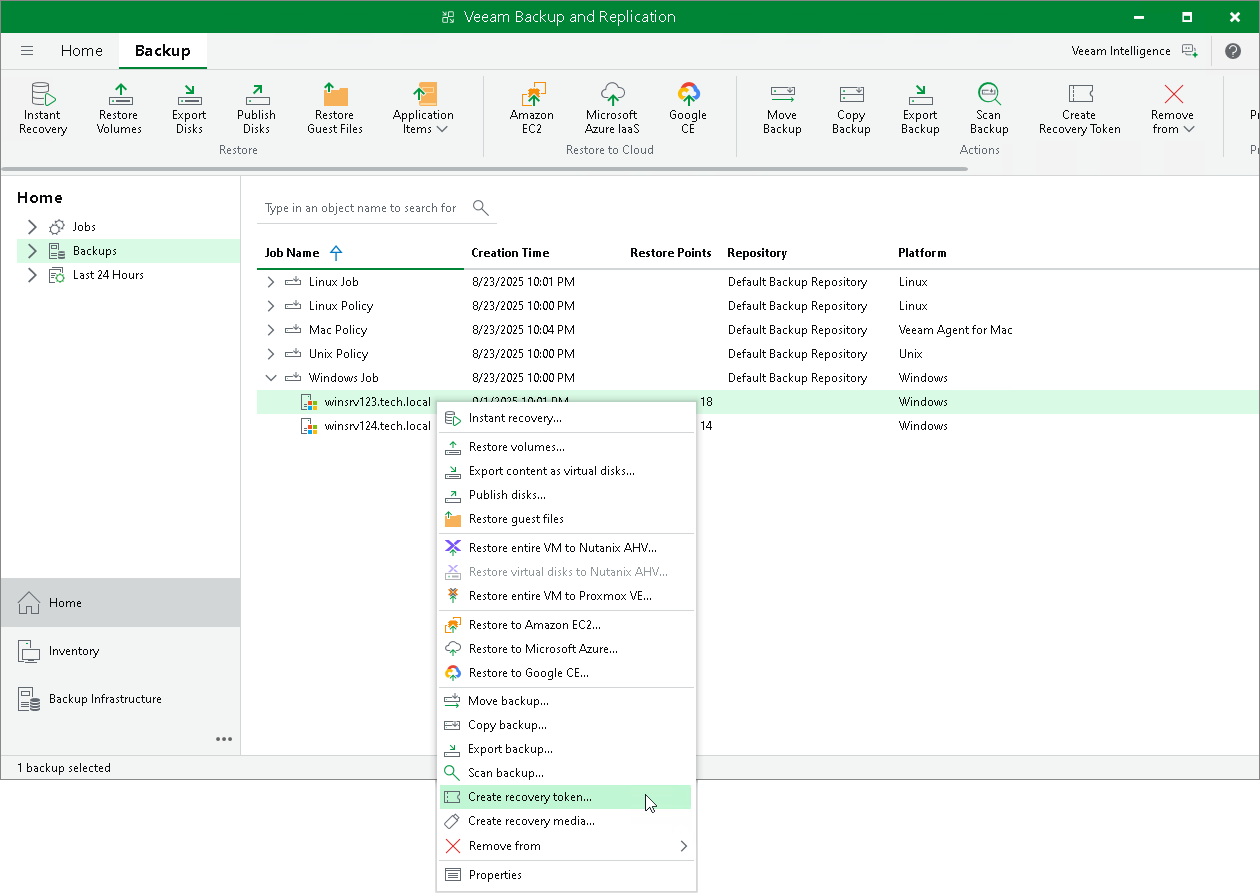
Task: Click the search magnifier icon
Action: [481, 208]
